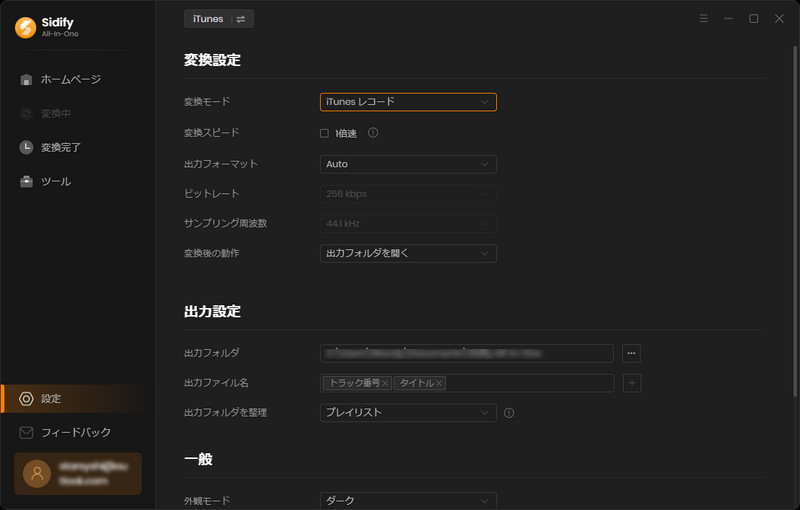Go to ツール in sidebar
Screen dimensions: 800x510
[78, 182]
